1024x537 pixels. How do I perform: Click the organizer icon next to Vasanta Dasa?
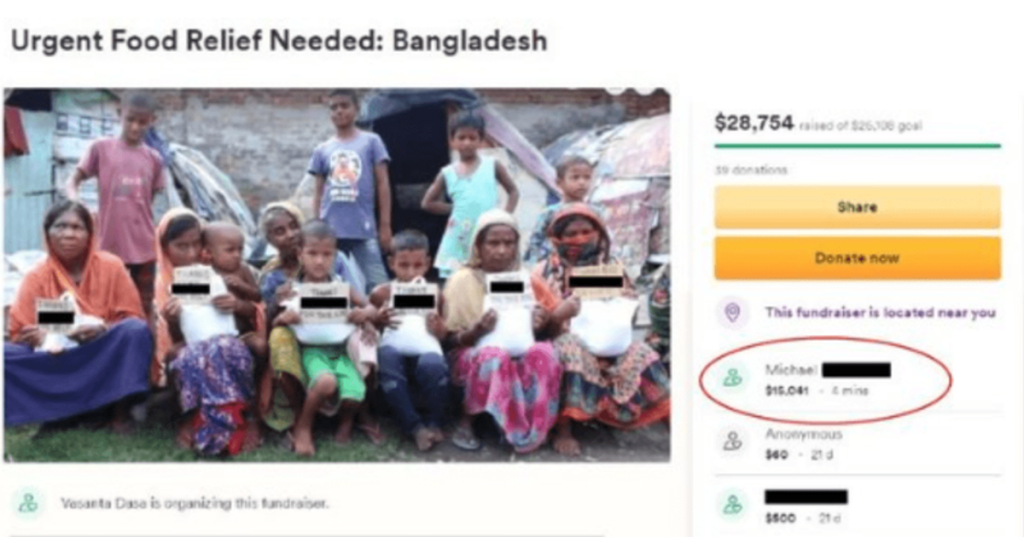[29, 503]
